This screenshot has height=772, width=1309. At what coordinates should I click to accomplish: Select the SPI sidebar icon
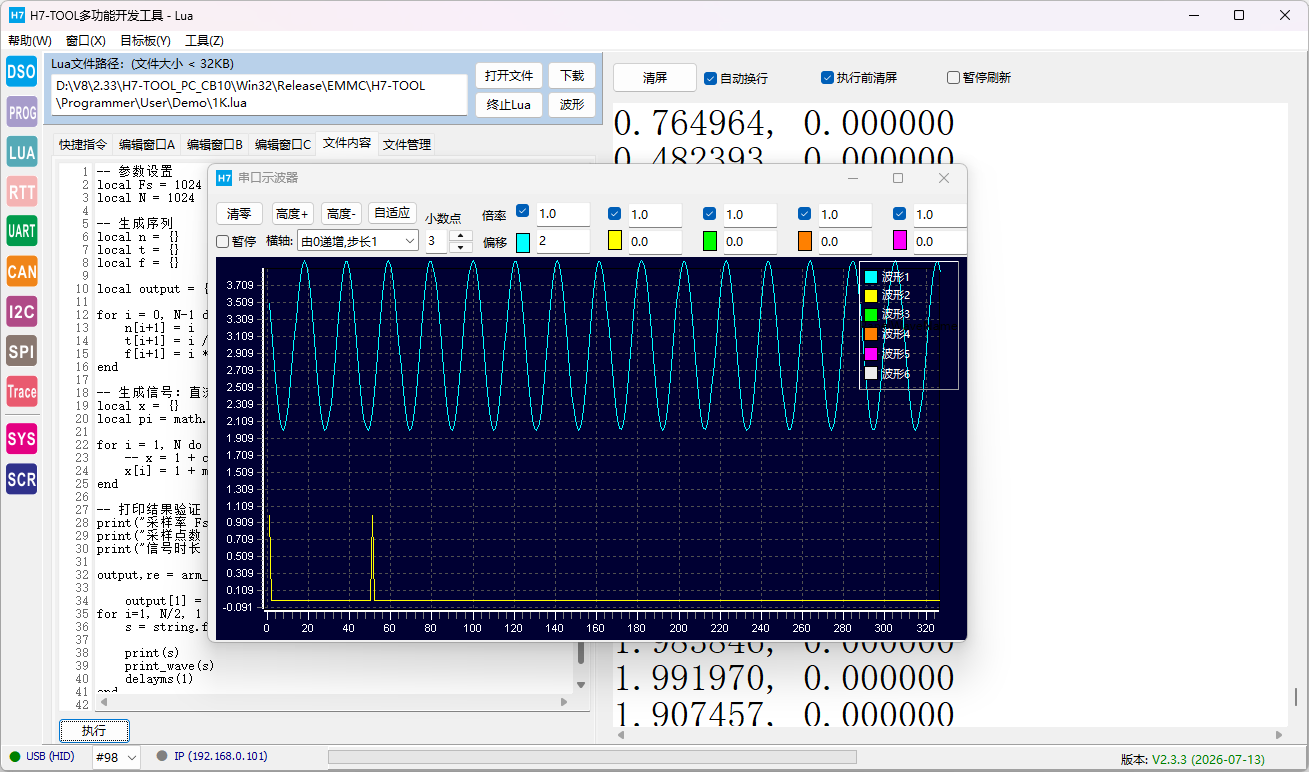21,351
